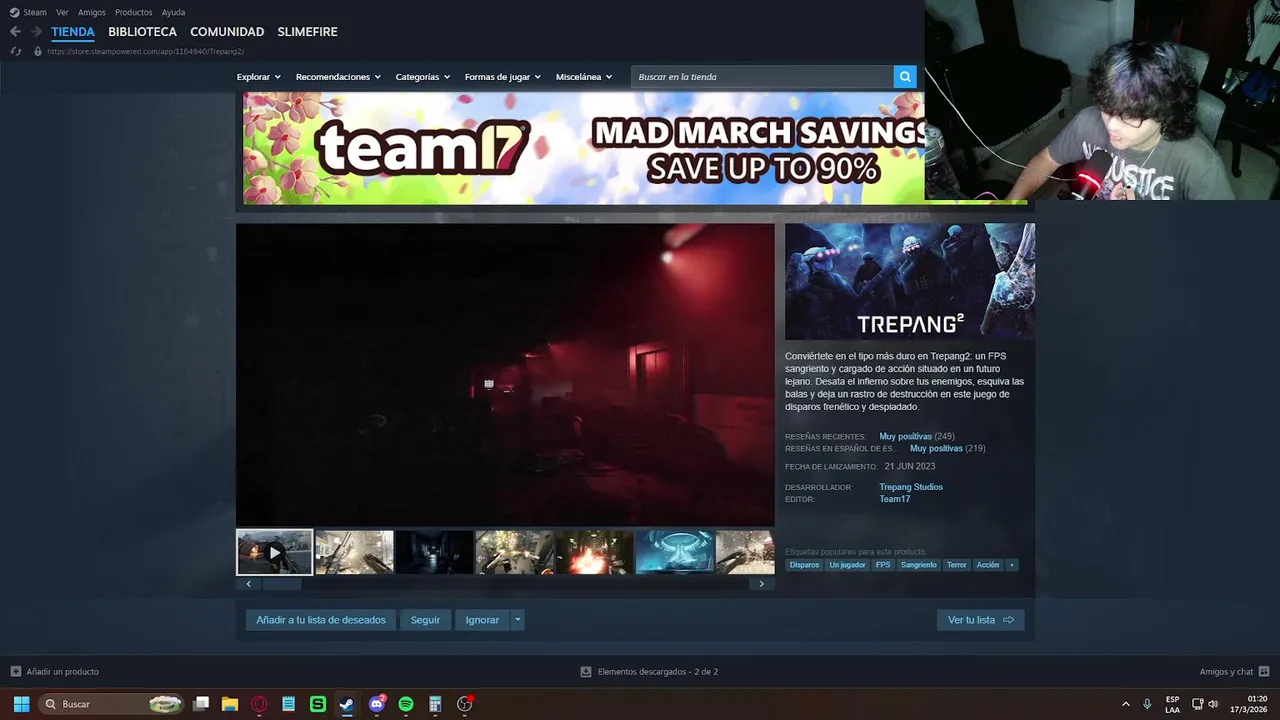
Task: Reload the store page with refresh icon
Action: tap(15, 51)
